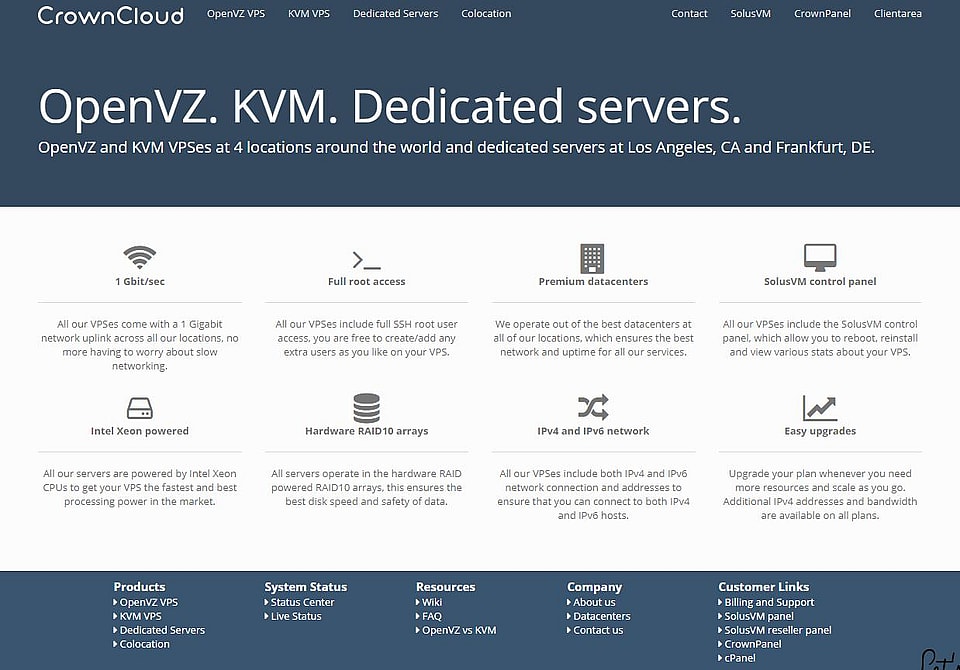960x670 pixels.
Task: Open Clientarea in the top navigation
Action: [x=898, y=13]
